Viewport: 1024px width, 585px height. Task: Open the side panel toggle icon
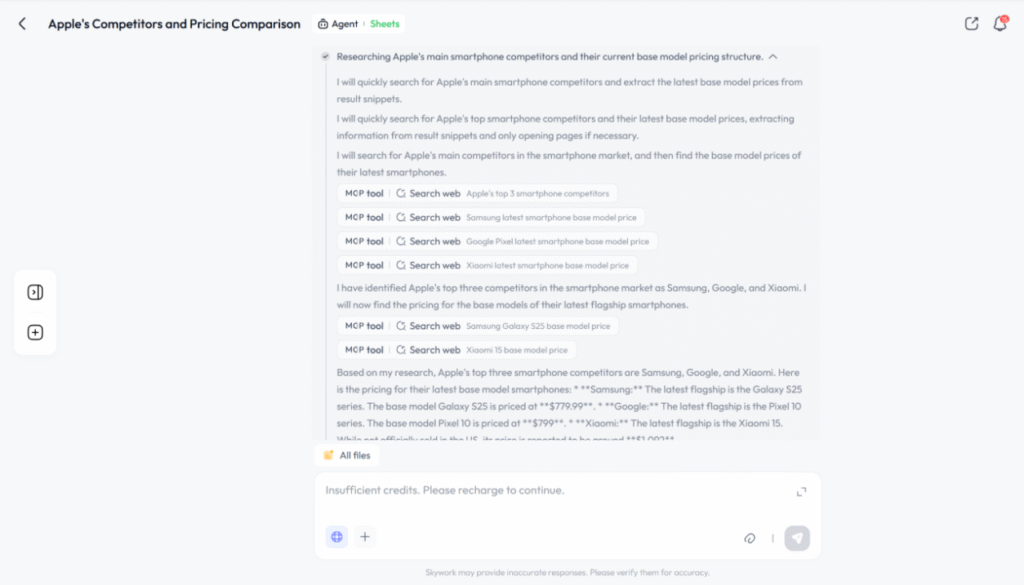click(x=35, y=293)
